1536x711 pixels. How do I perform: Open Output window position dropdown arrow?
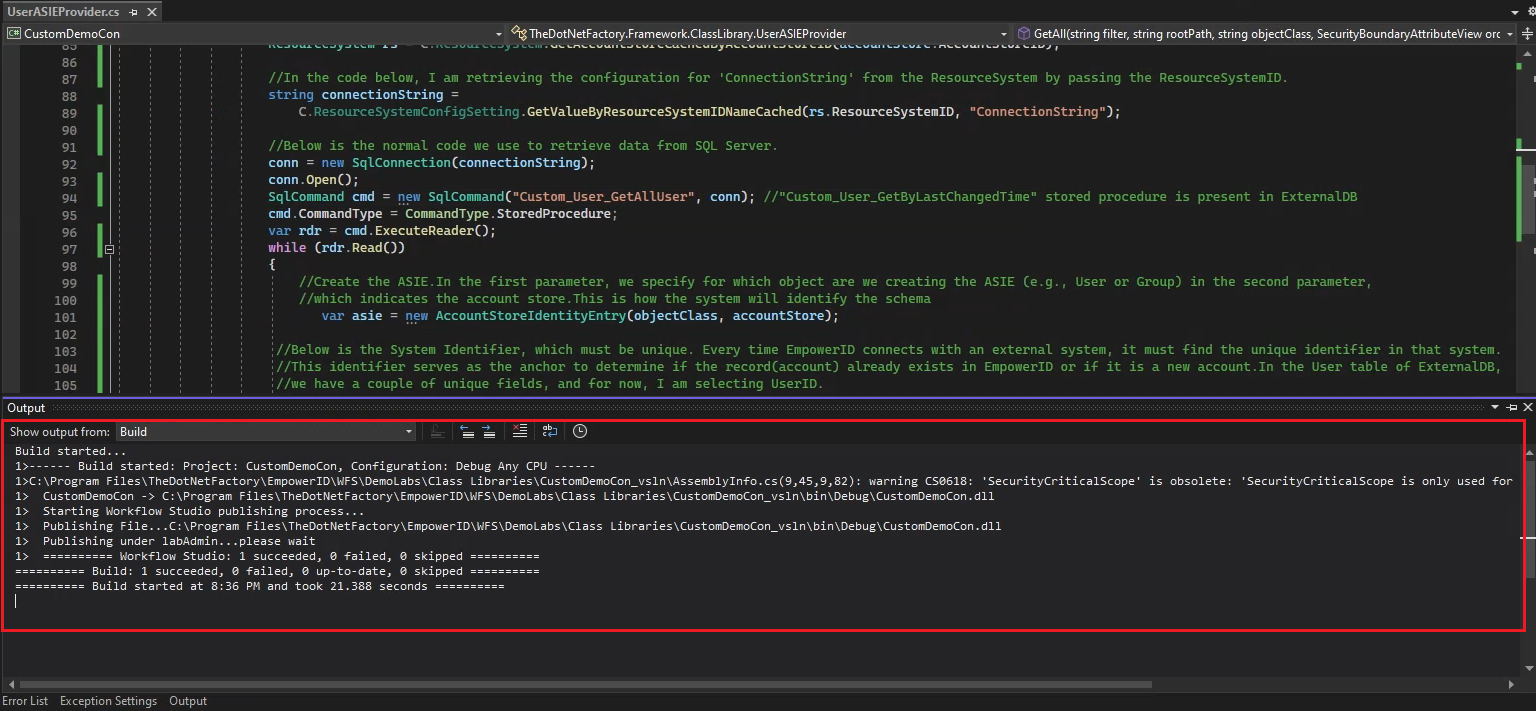pos(1495,408)
